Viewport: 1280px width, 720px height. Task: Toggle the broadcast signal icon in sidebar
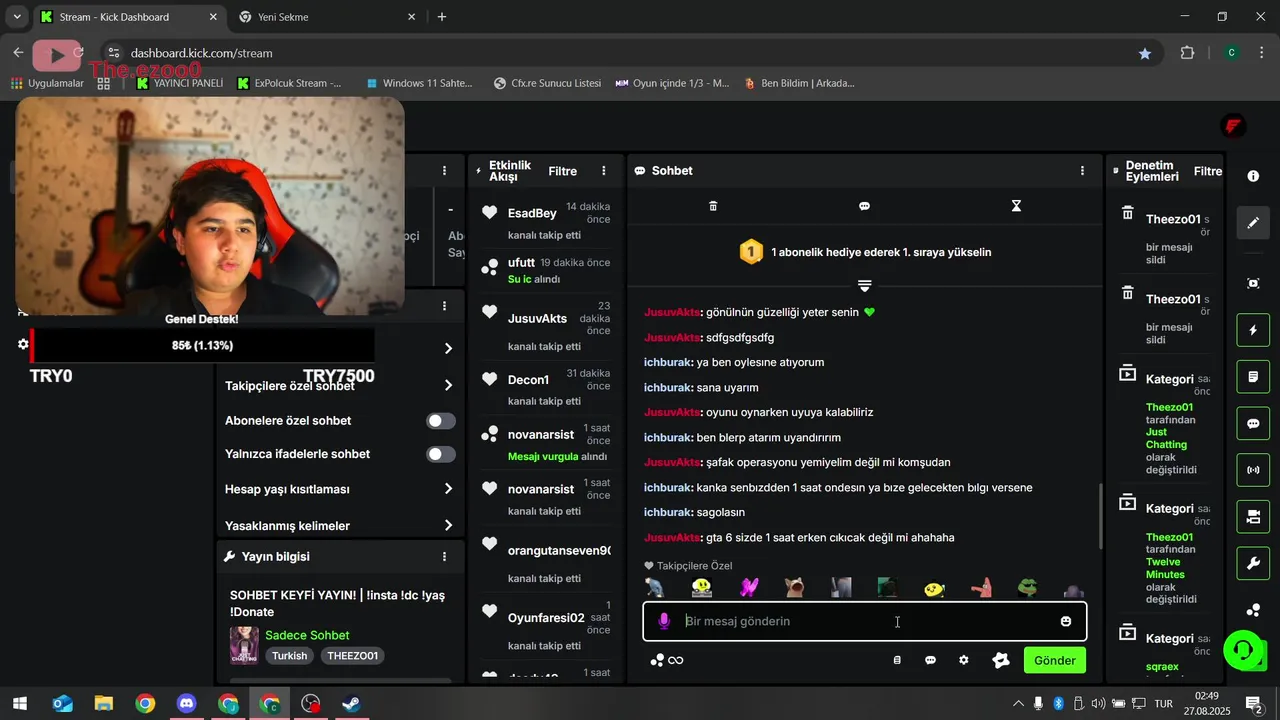tap(1253, 470)
